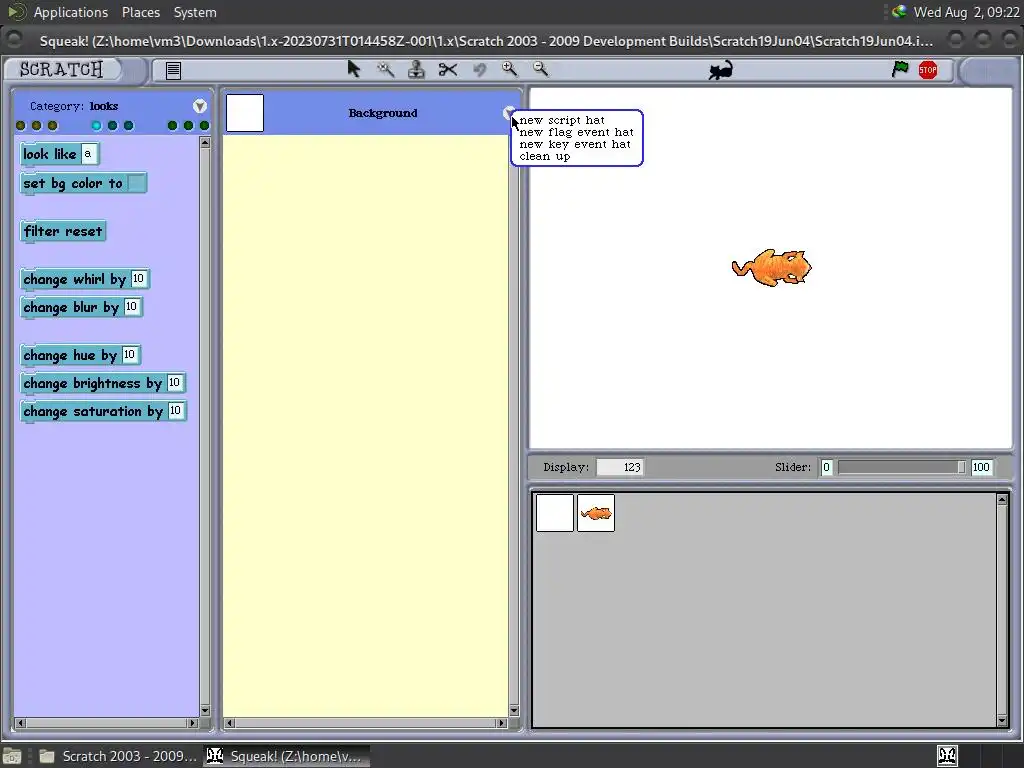1024x768 pixels.
Task: Click the sprite library scroll down arrow
Action: click(1002, 721)
